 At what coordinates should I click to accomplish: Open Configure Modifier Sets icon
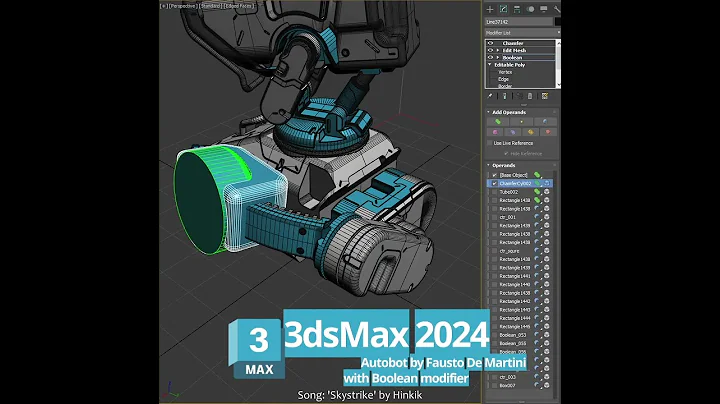point(545,96)
